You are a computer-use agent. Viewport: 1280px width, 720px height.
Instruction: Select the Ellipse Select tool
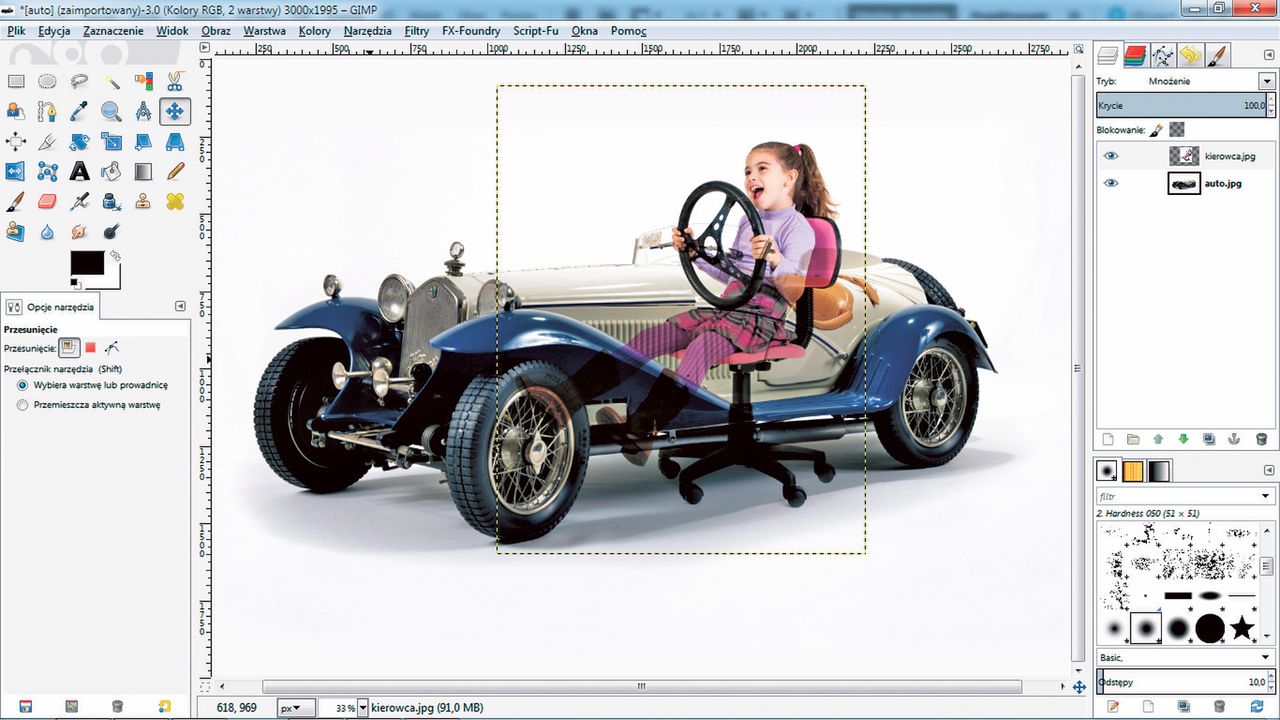[x=47, y=82]
